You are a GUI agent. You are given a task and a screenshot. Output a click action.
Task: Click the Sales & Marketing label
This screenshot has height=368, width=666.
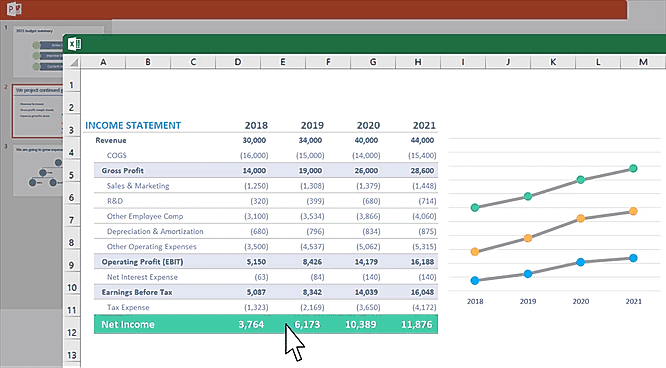click(x=138, y=186)
